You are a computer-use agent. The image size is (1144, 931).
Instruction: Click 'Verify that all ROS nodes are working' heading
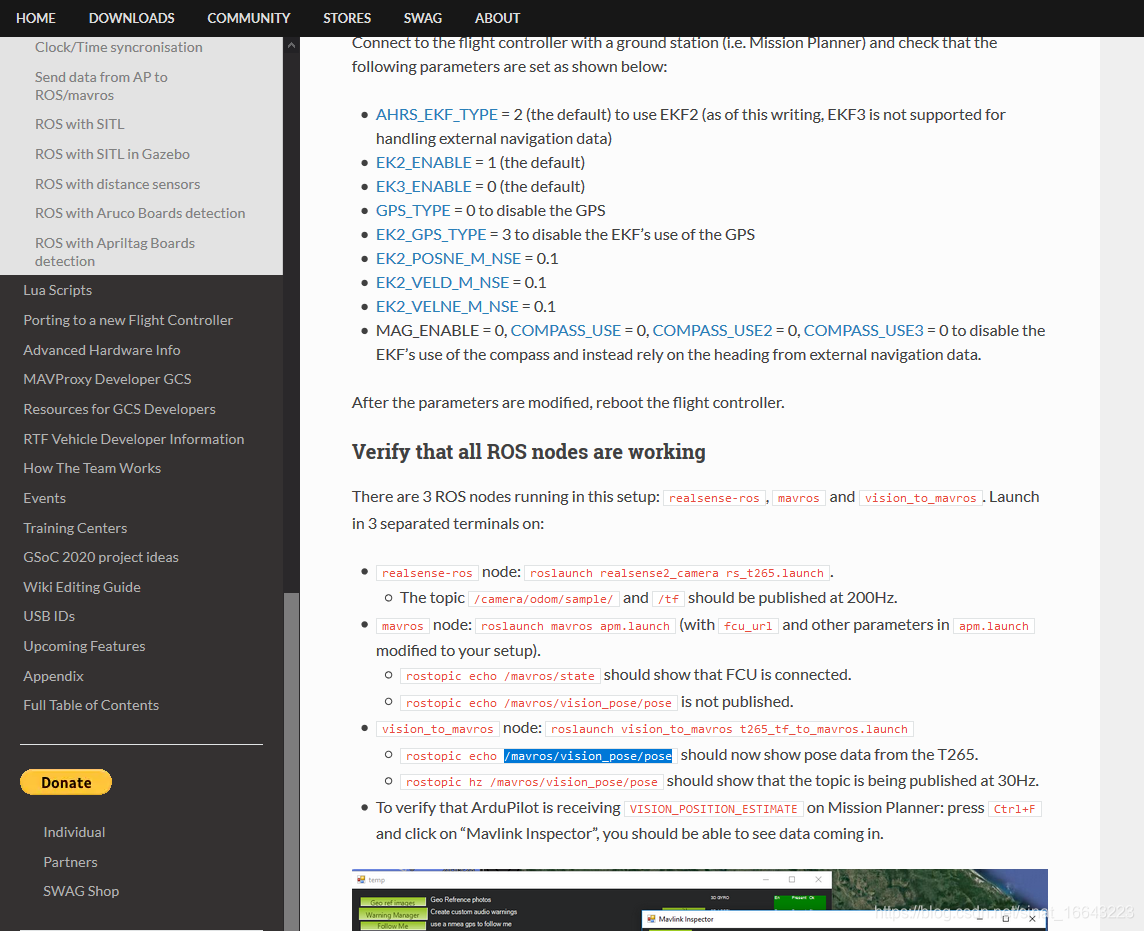click(528, 452)
